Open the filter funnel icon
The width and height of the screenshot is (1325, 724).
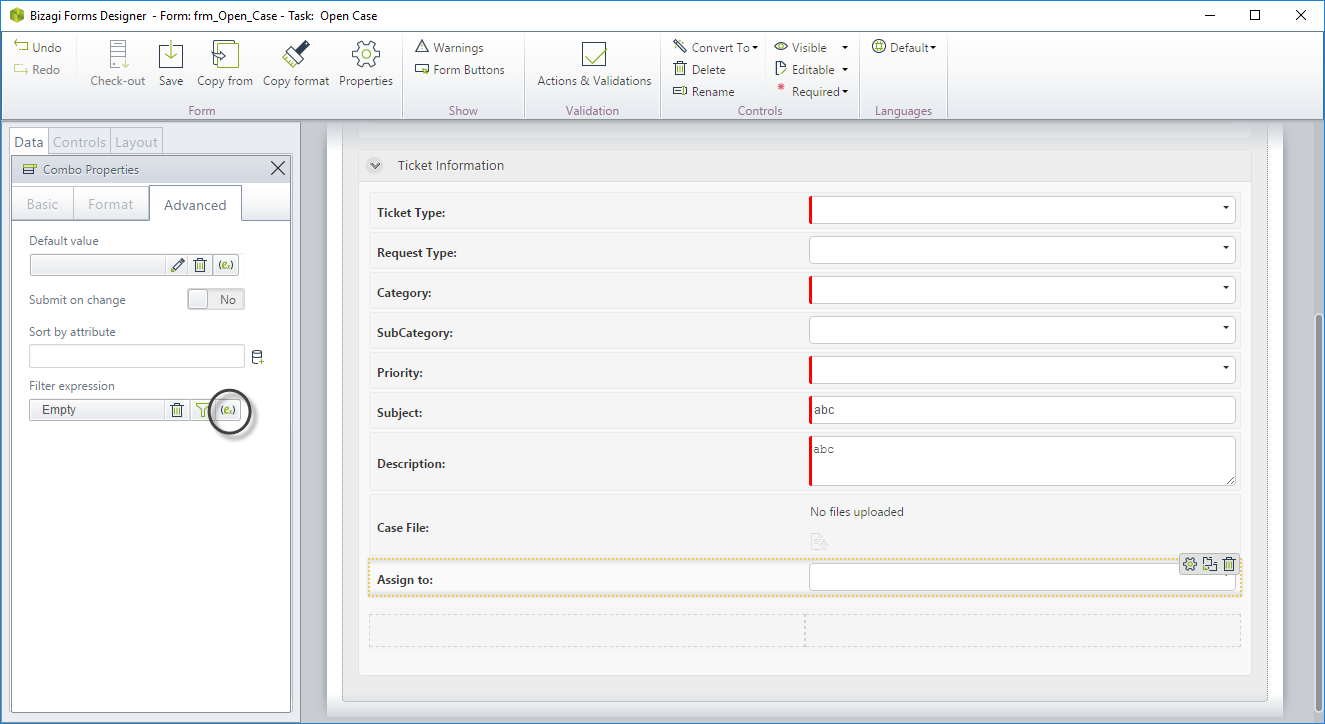point(202,410)
